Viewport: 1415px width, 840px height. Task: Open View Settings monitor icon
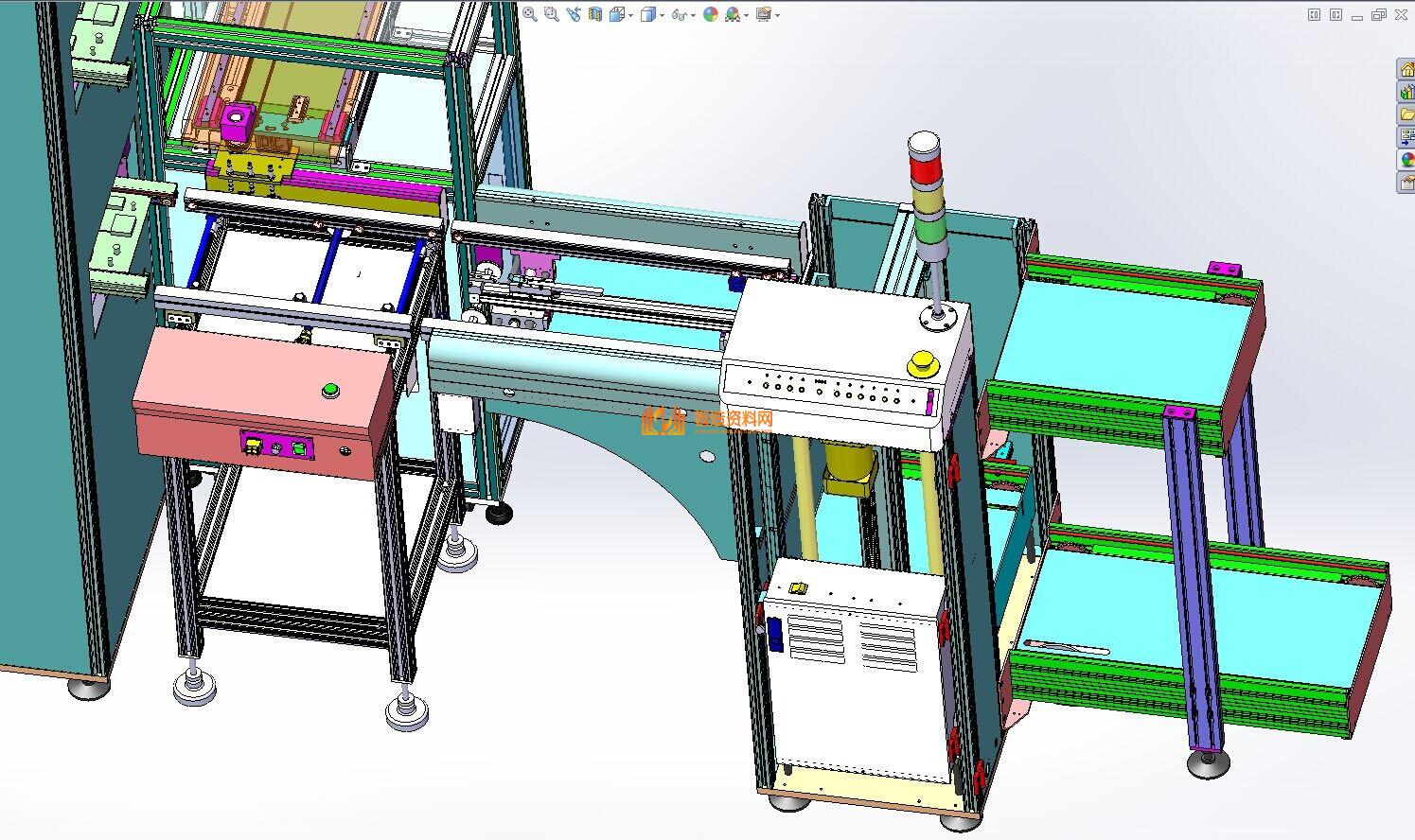pos(764,14)
